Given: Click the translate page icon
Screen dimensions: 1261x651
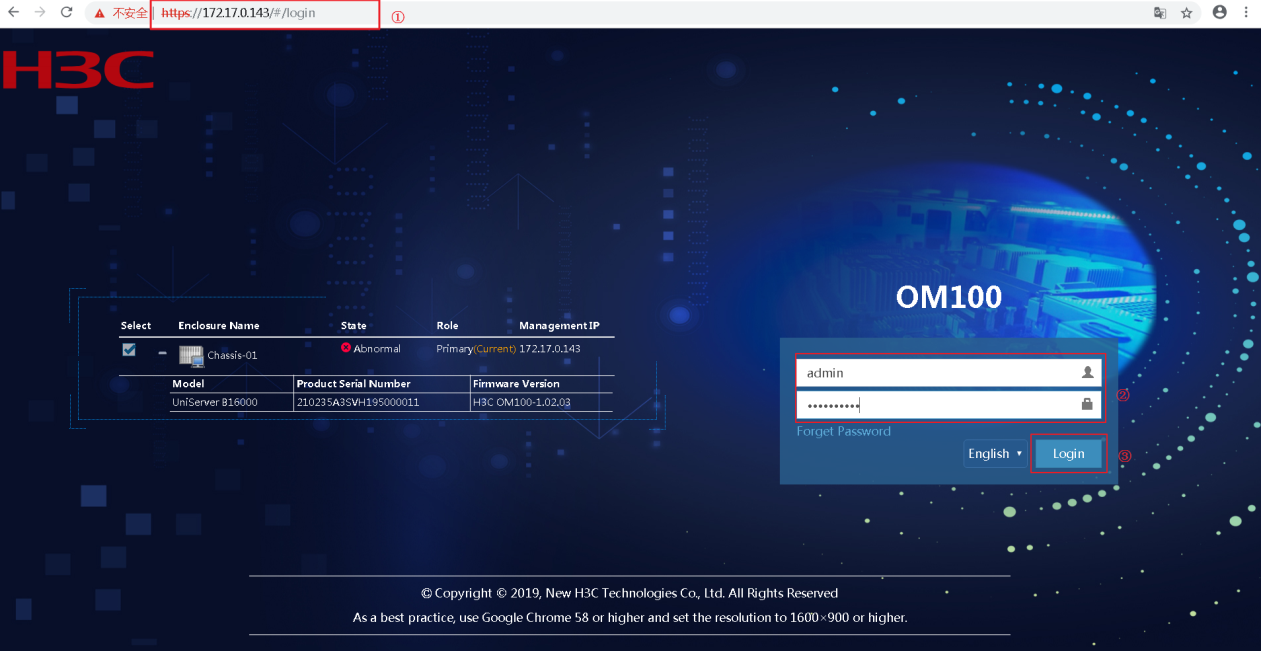Looking at the screenshot, I should pyautogui.click(x=1159, y=13).
